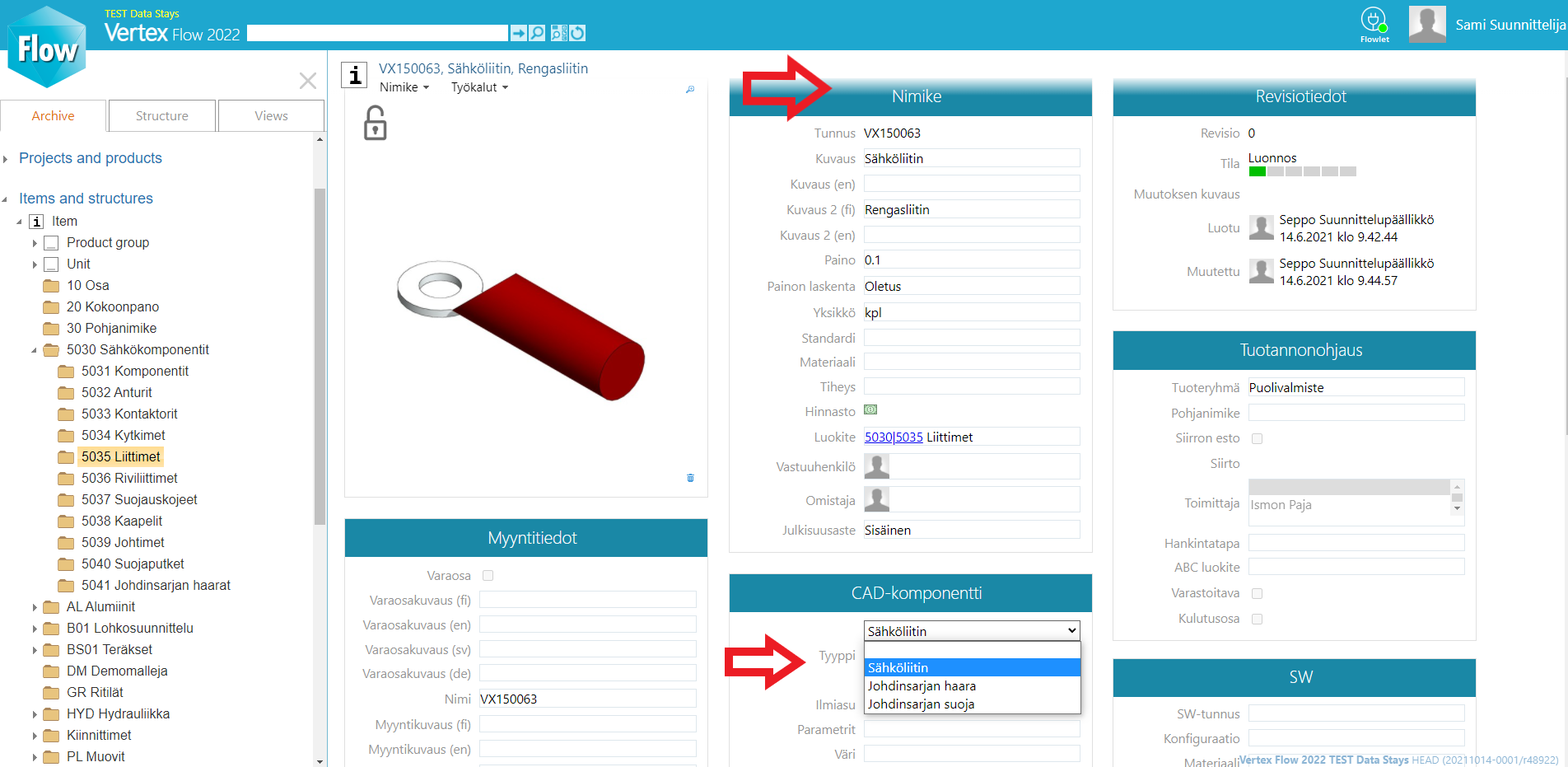Open the advanced search icon in top bar
The height and width of the screenshot is (767, 1568).
559,33
